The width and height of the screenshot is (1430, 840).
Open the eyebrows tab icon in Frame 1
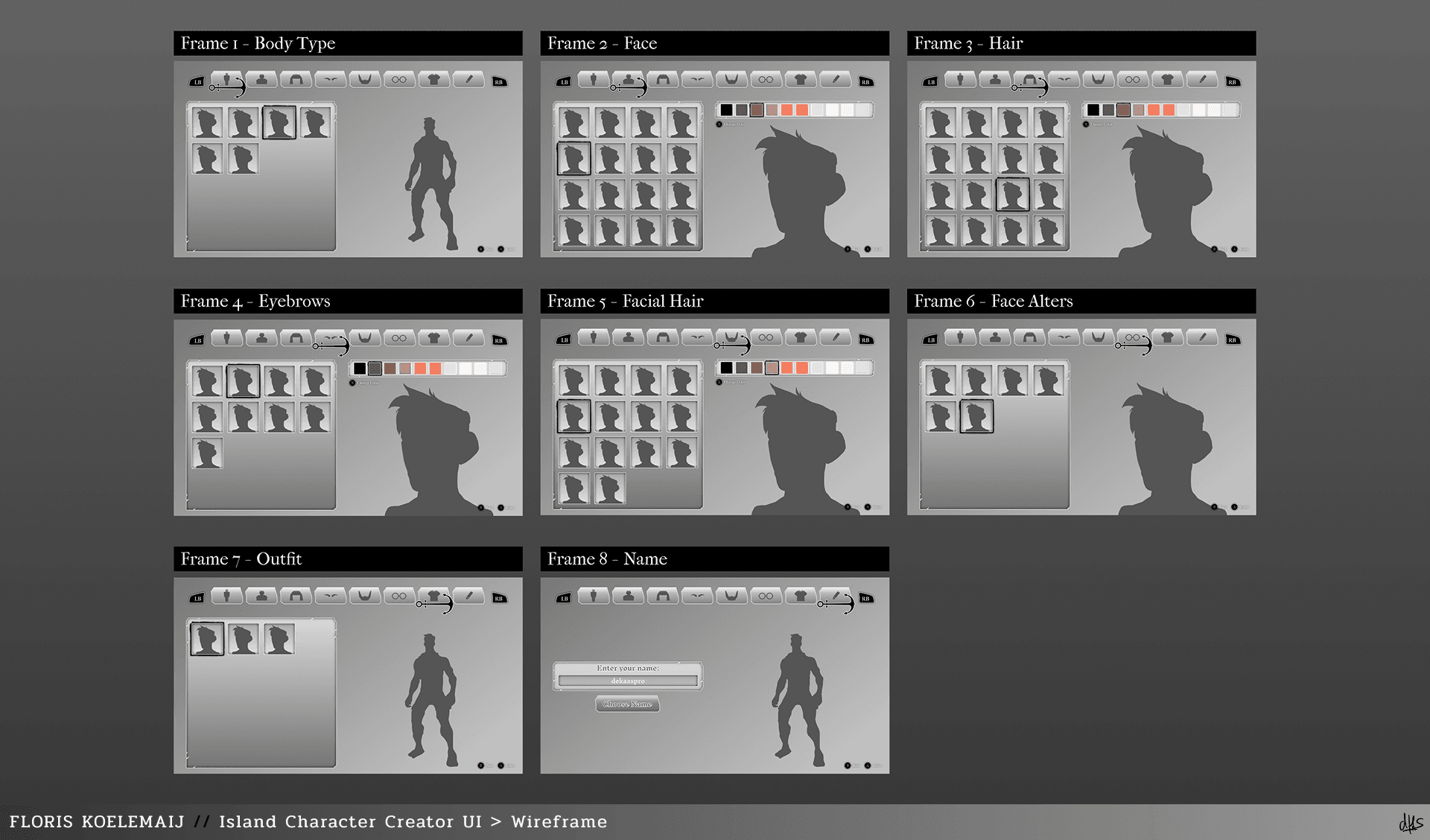[330, 80]
